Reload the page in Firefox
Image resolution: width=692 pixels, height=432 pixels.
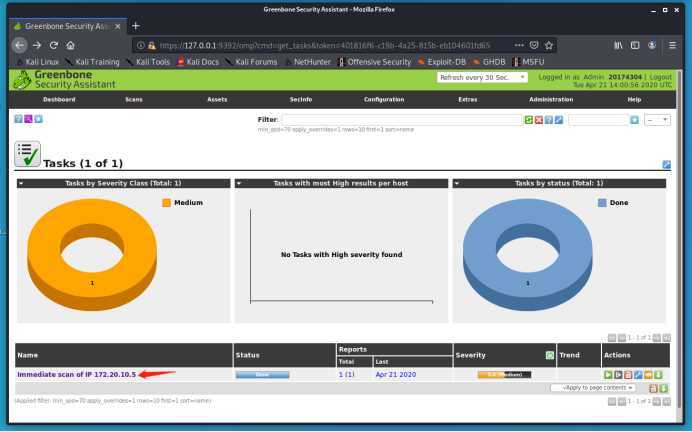(54, 45)
